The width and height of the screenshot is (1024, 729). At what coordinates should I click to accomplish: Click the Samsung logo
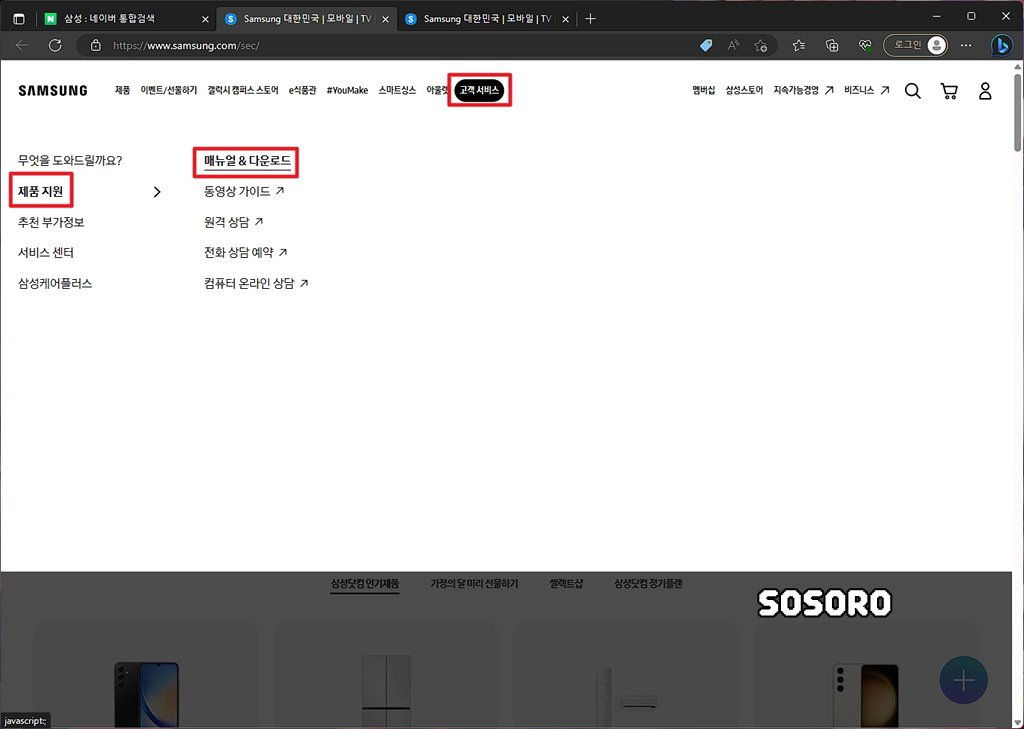point(53,91)
